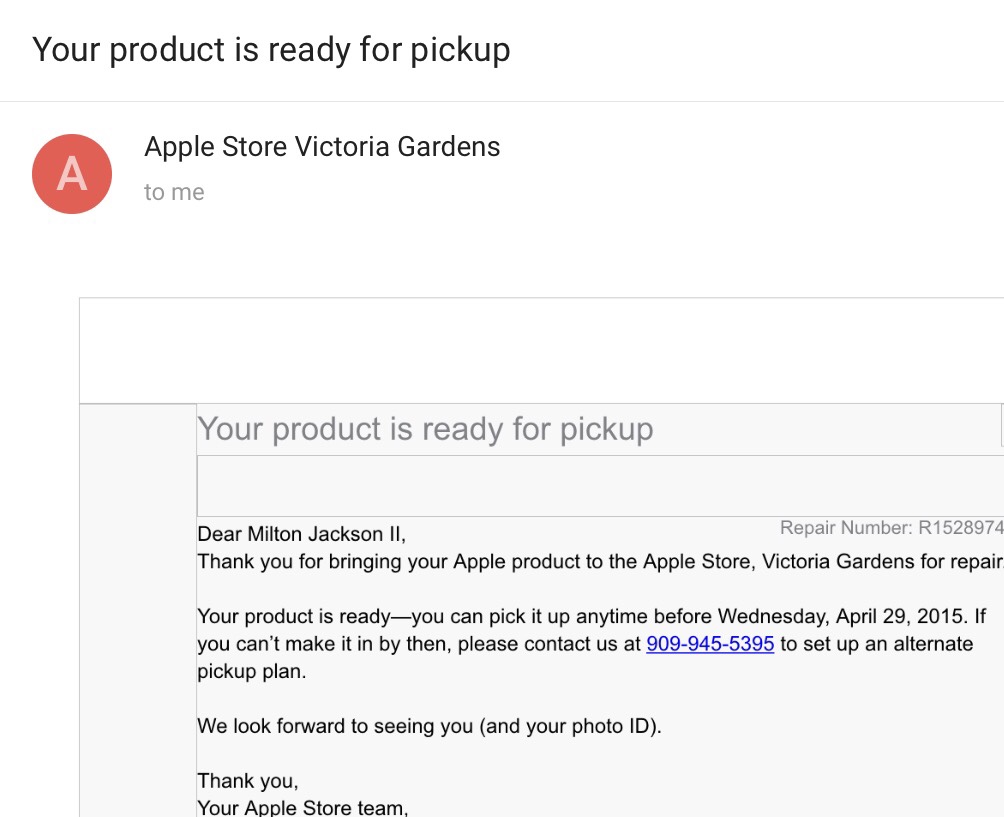
Task: Click the "(and your photo ID)" text
Action: (x=570, y=726)
